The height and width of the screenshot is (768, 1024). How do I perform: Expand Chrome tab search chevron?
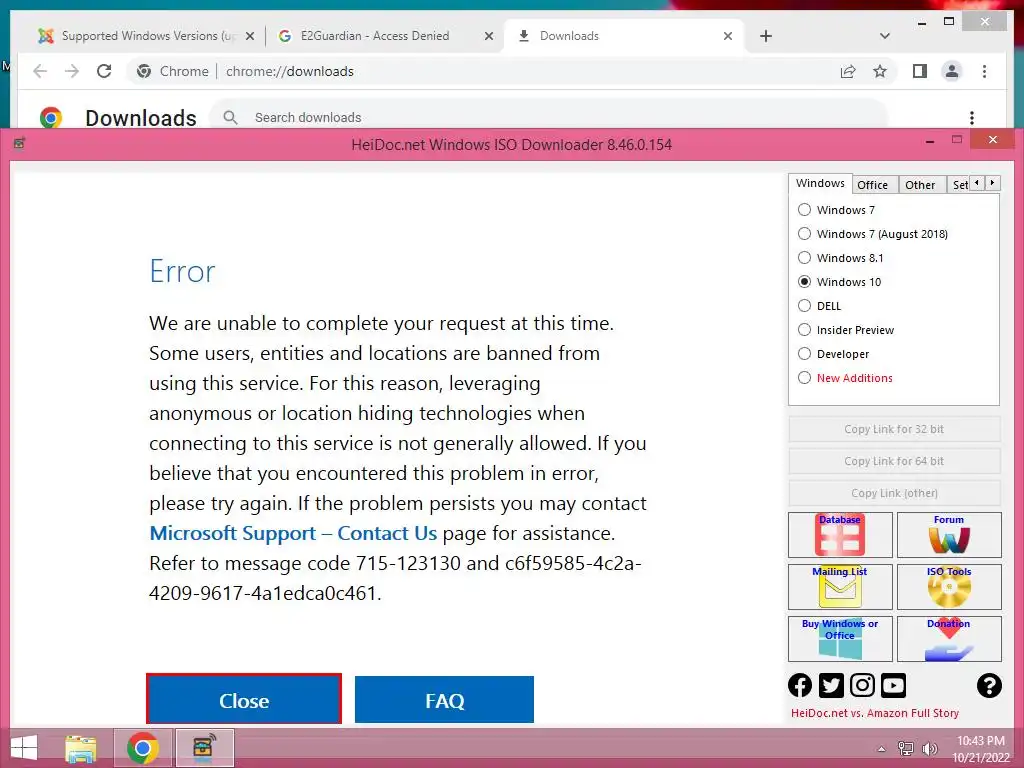point(884,36)
